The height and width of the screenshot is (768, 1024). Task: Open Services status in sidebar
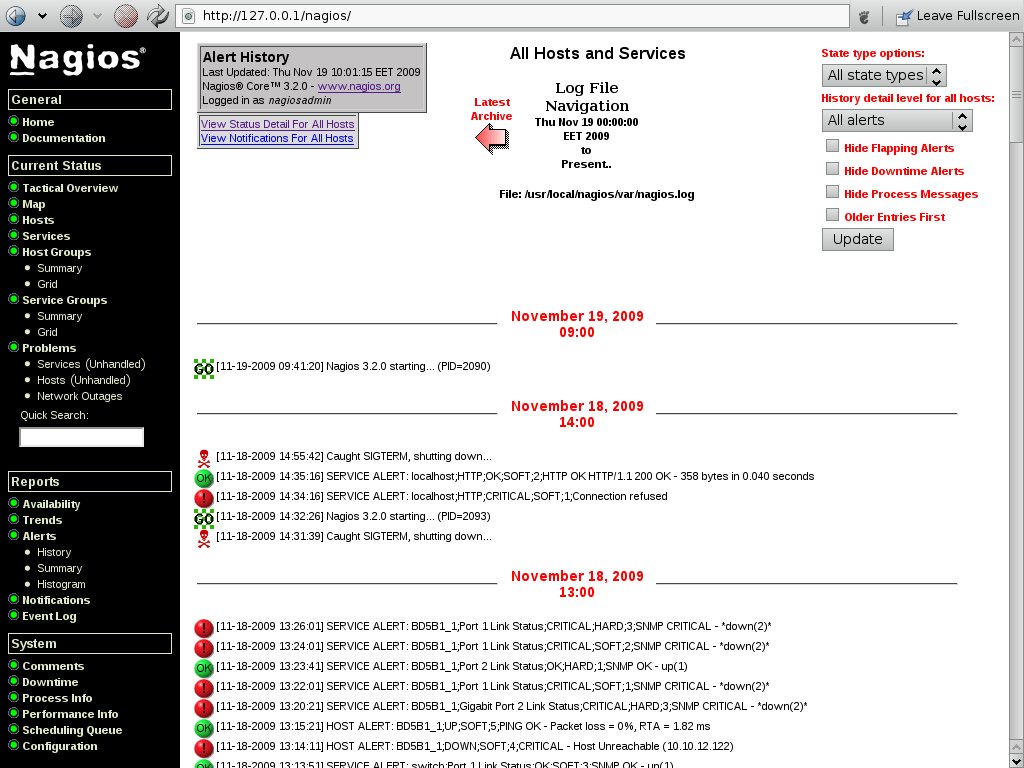coord(46,236)
